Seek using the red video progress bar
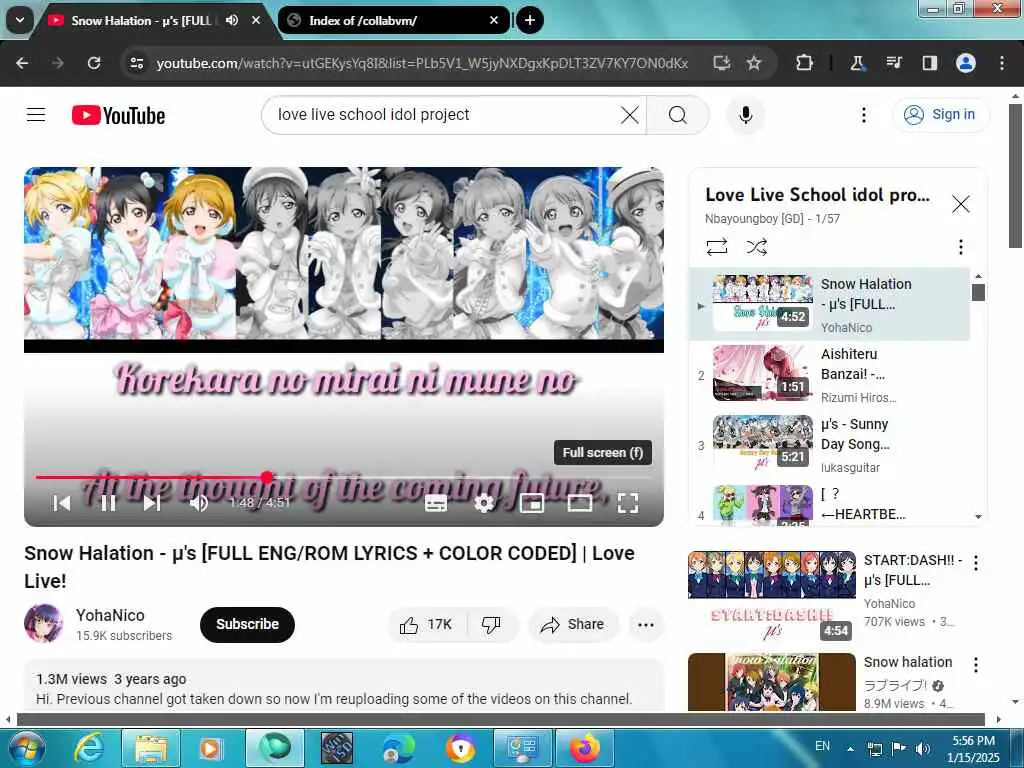 pyautogui.click(x=342, y=477)
